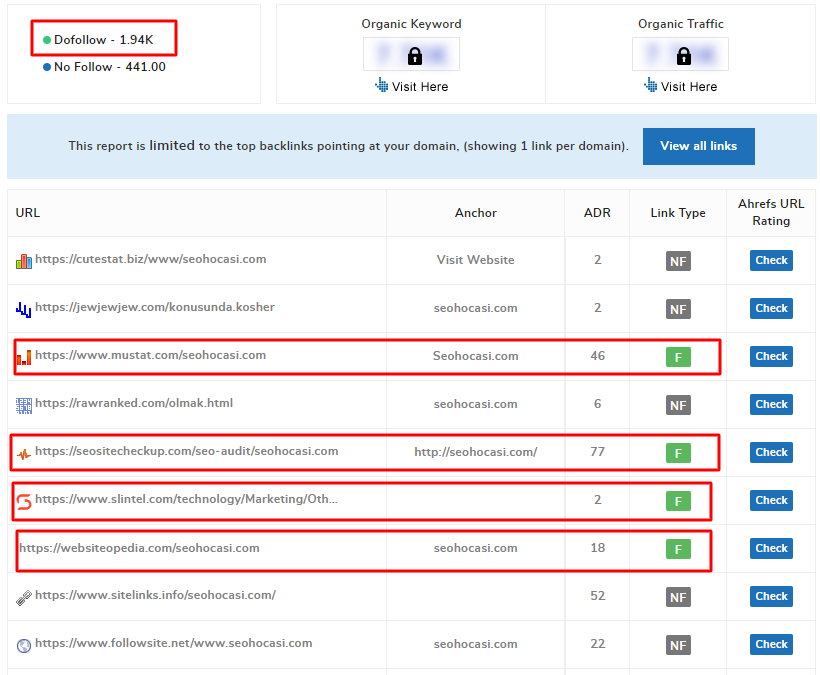Image resolution: width=820 pixels, height=675 pixels.
Task: Click the sitelinks.info chain link favicon
Action: pos(24,598)
